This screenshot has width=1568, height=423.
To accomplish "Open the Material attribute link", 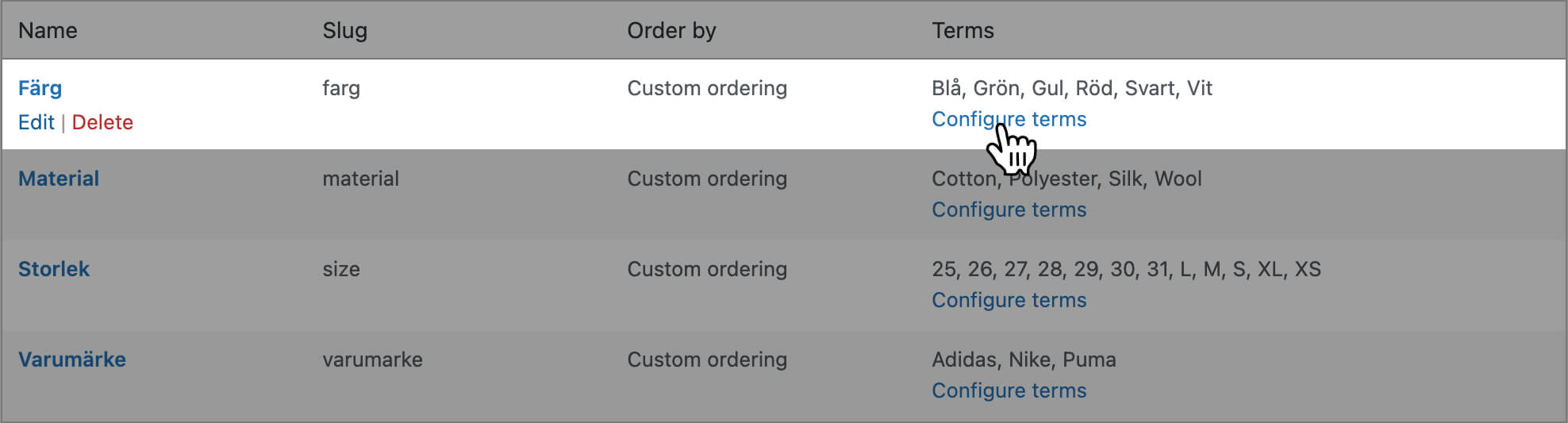I will pyautogui.click(x=59, y=179).
